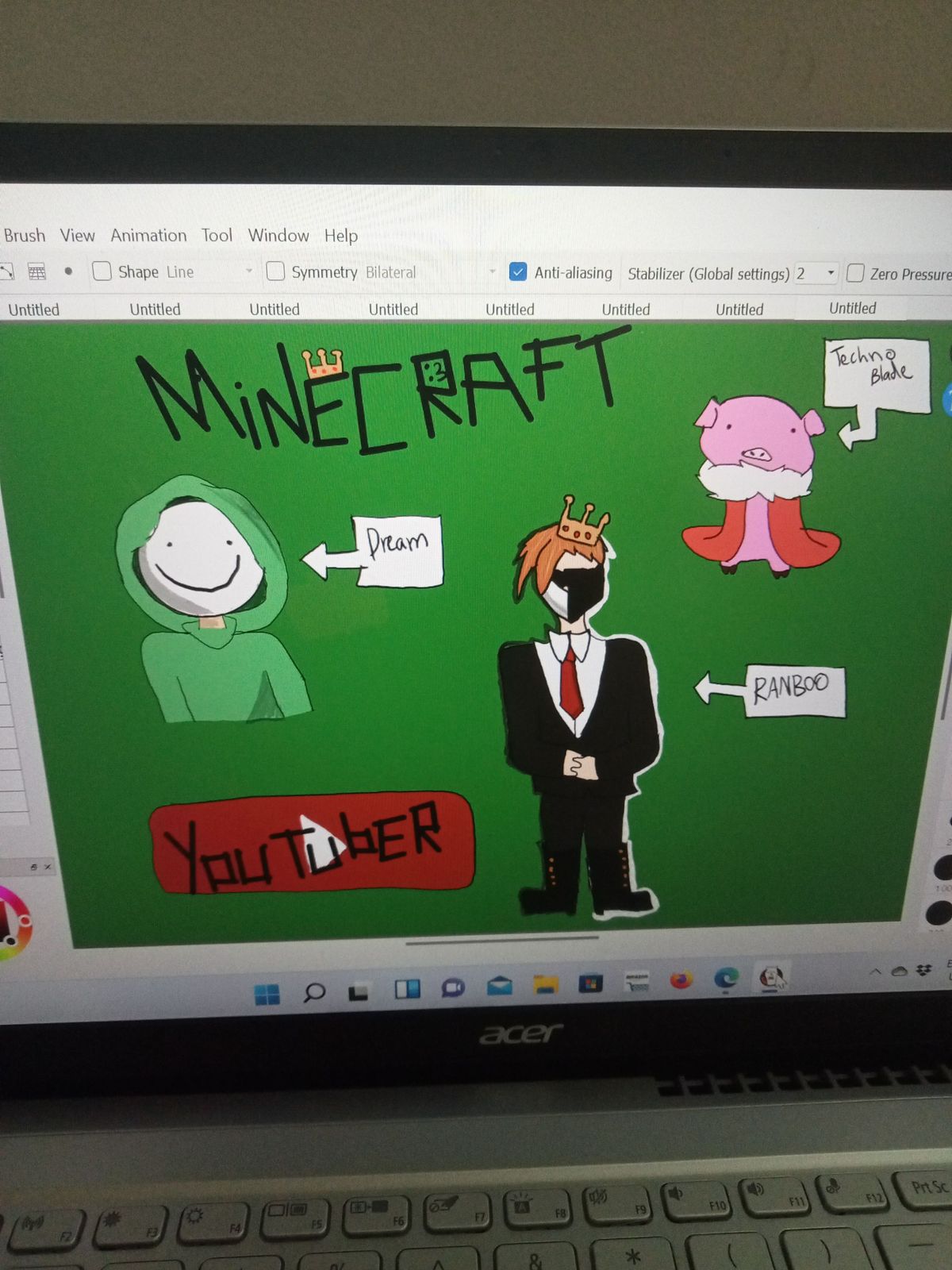Click the Stabilizer (Global settings) label
Image resolution: width=952 pixels, height=1270 pixels.
point(708,274)
